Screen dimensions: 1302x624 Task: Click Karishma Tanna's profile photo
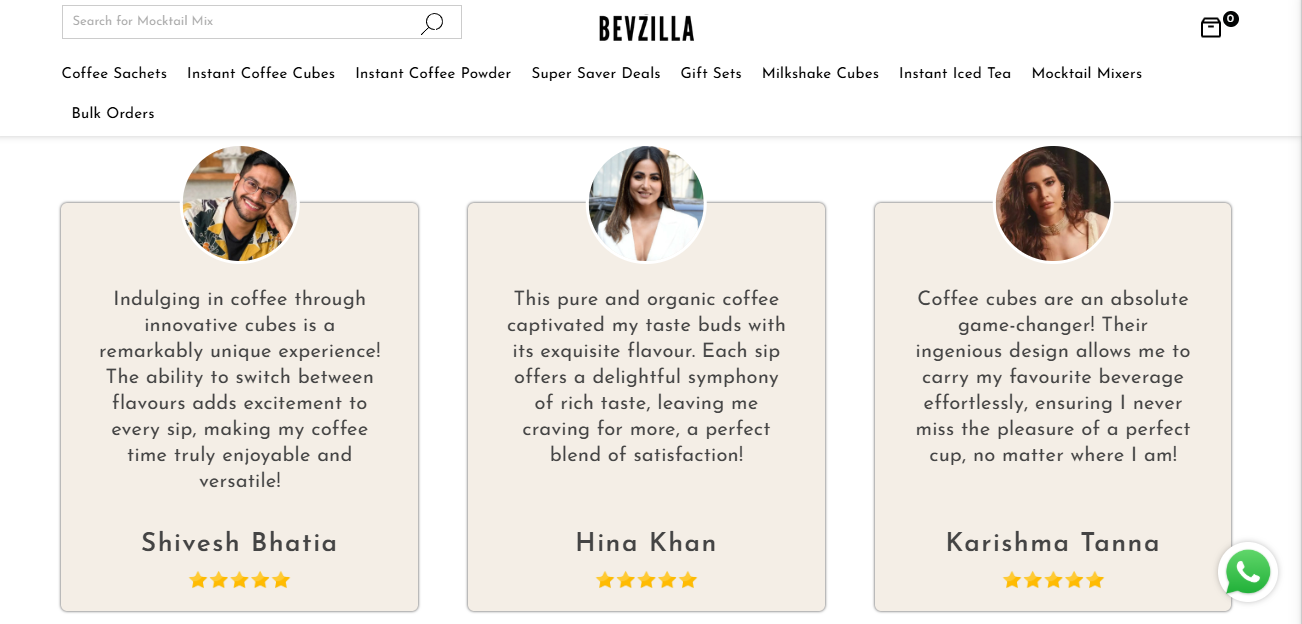click(1053, 204)
